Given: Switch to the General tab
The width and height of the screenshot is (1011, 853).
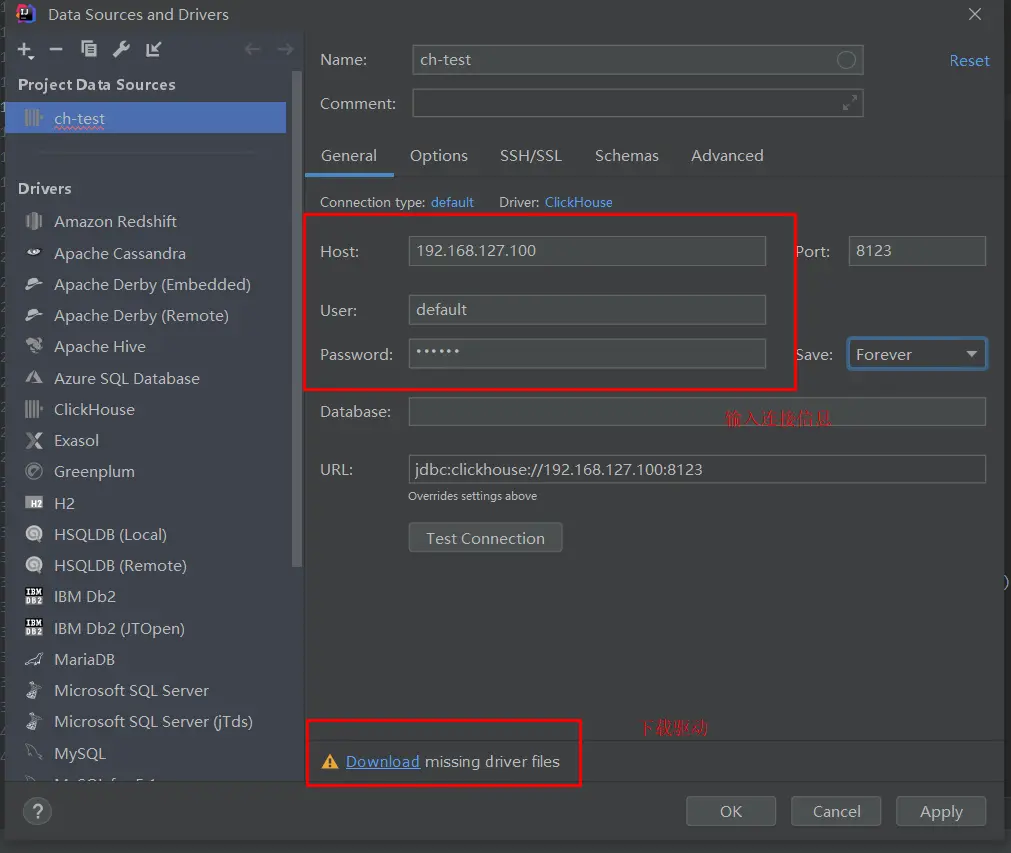Looking at the screenshot, I should [x=349, y=156].
